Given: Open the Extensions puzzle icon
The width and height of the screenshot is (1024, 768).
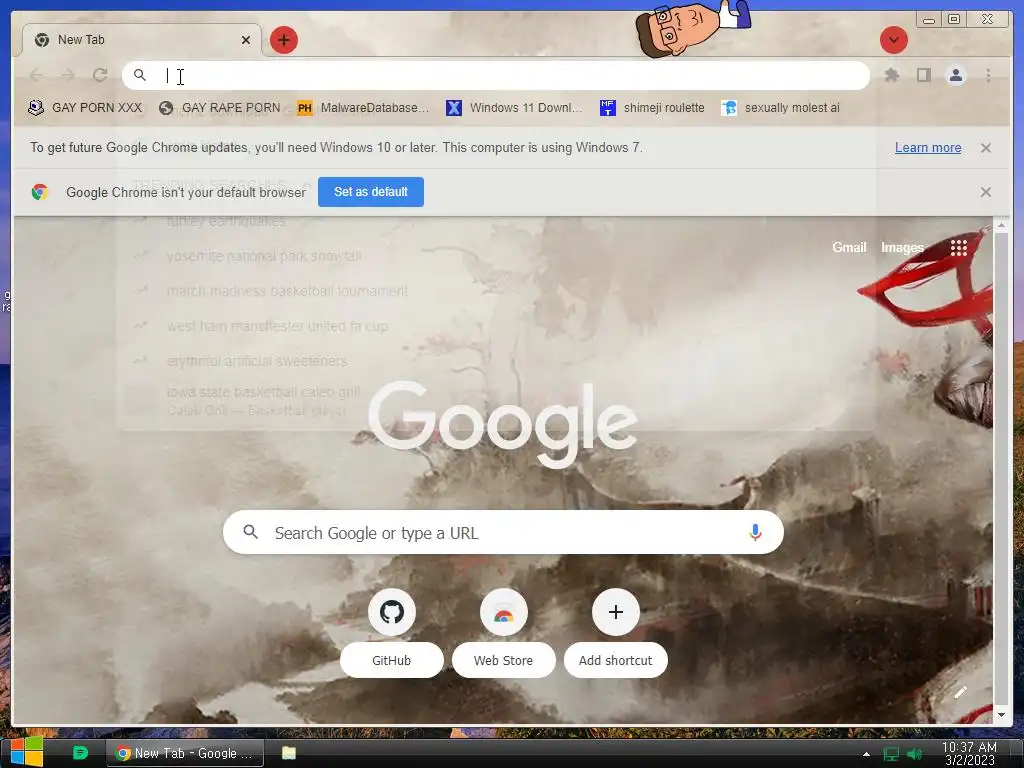Looking at the screenshot, I should point(891,75).
